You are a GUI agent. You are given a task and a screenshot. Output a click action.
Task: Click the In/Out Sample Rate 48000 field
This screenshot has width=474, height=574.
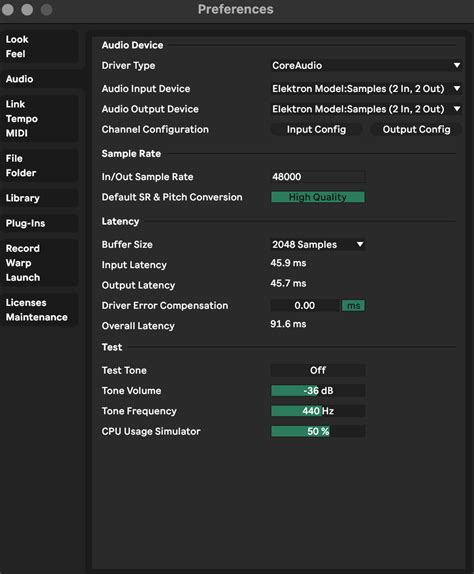click(318, 177)
